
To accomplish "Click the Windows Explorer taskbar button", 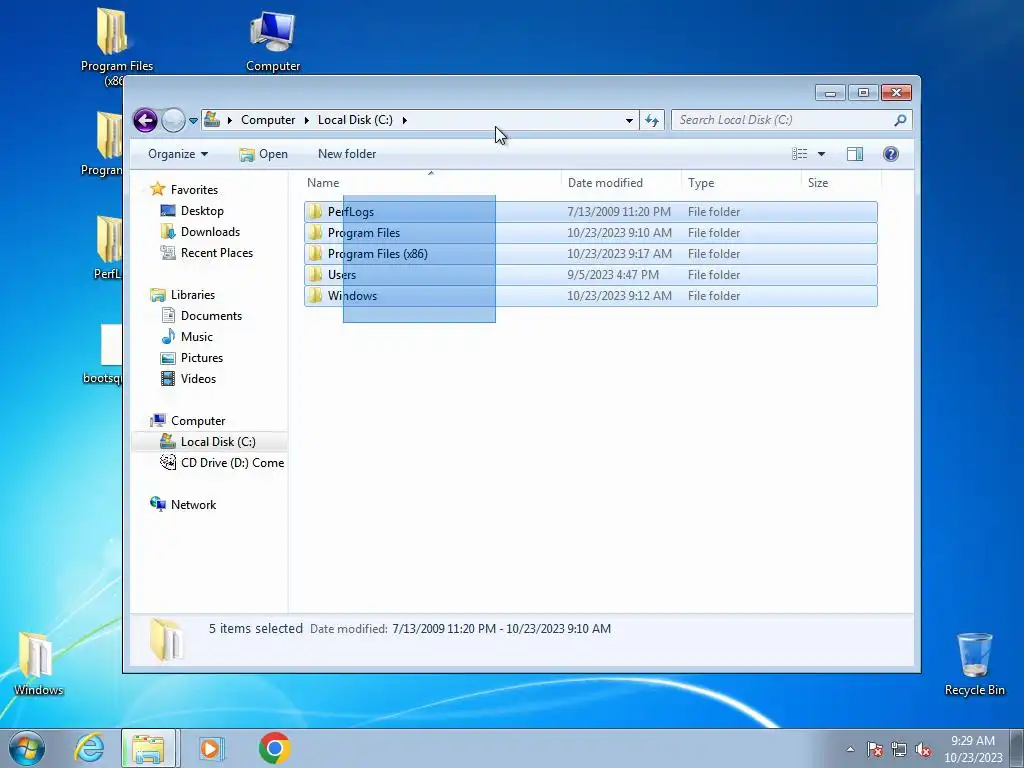I will 148,748.
